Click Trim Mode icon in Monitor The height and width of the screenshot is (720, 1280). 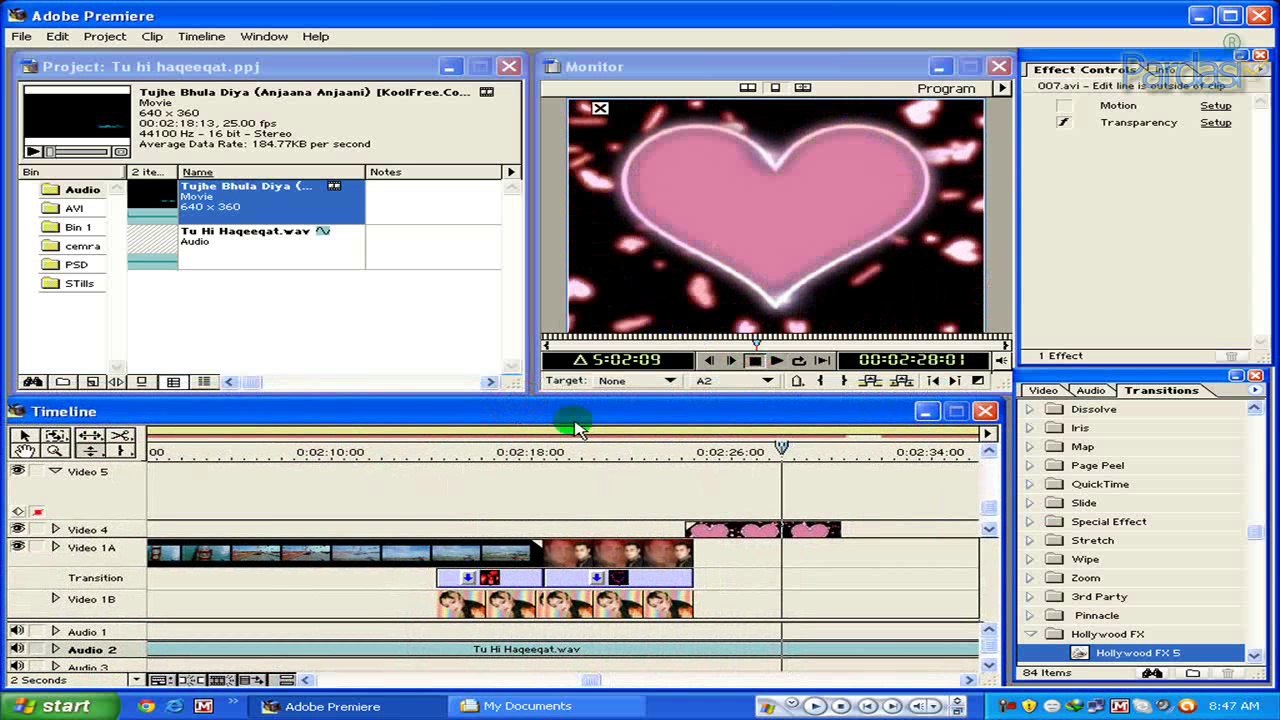pyautogui.click(x=802, y=88)
